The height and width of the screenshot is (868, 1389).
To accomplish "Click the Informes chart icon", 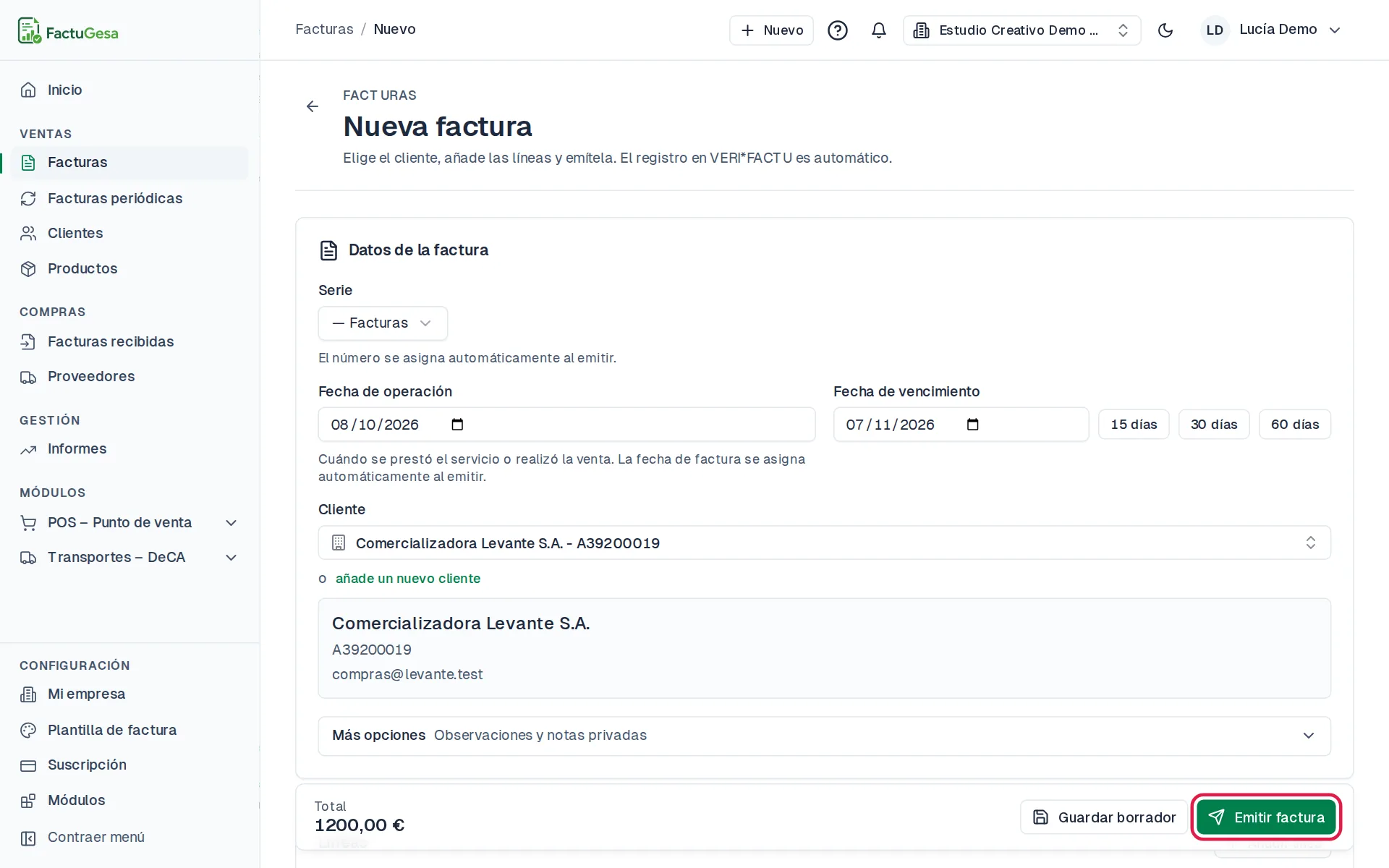I will click(28, 449).
